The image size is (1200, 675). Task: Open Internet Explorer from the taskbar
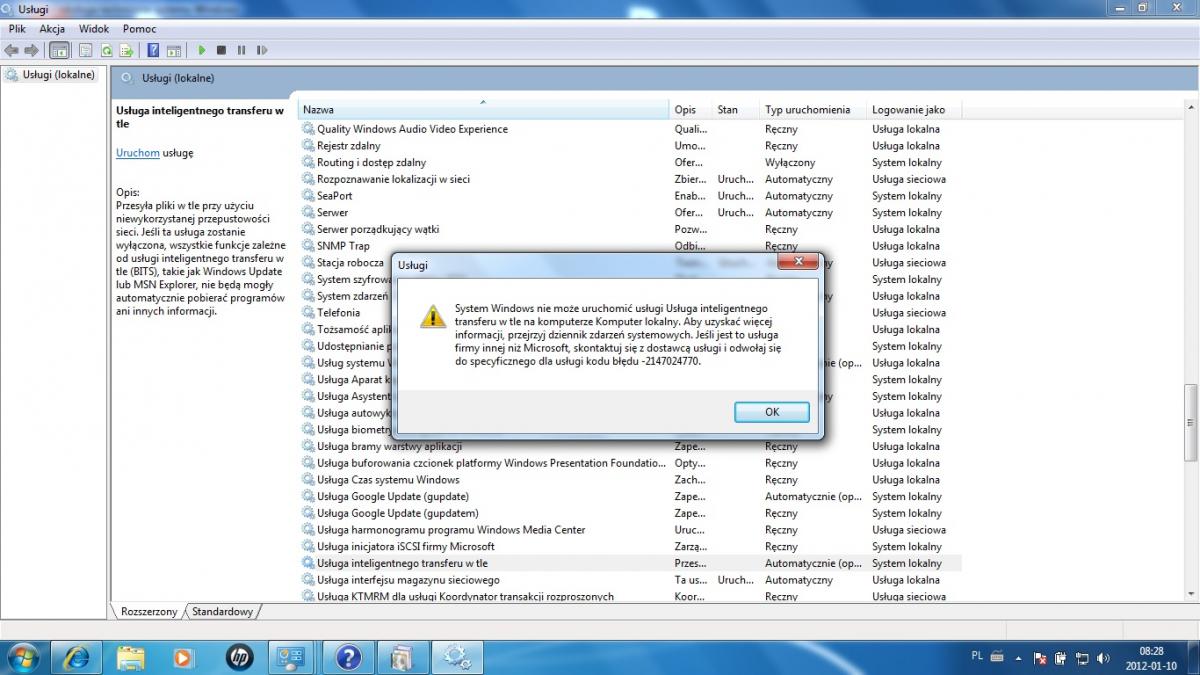[77, 657]
